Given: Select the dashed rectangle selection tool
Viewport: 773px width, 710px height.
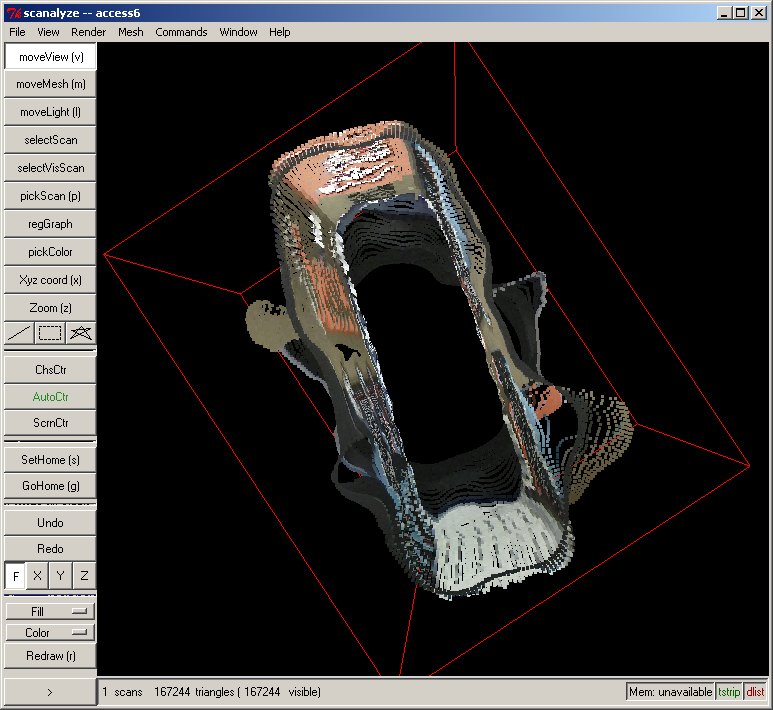Looking at the screenshot, I should pos(50,333).
